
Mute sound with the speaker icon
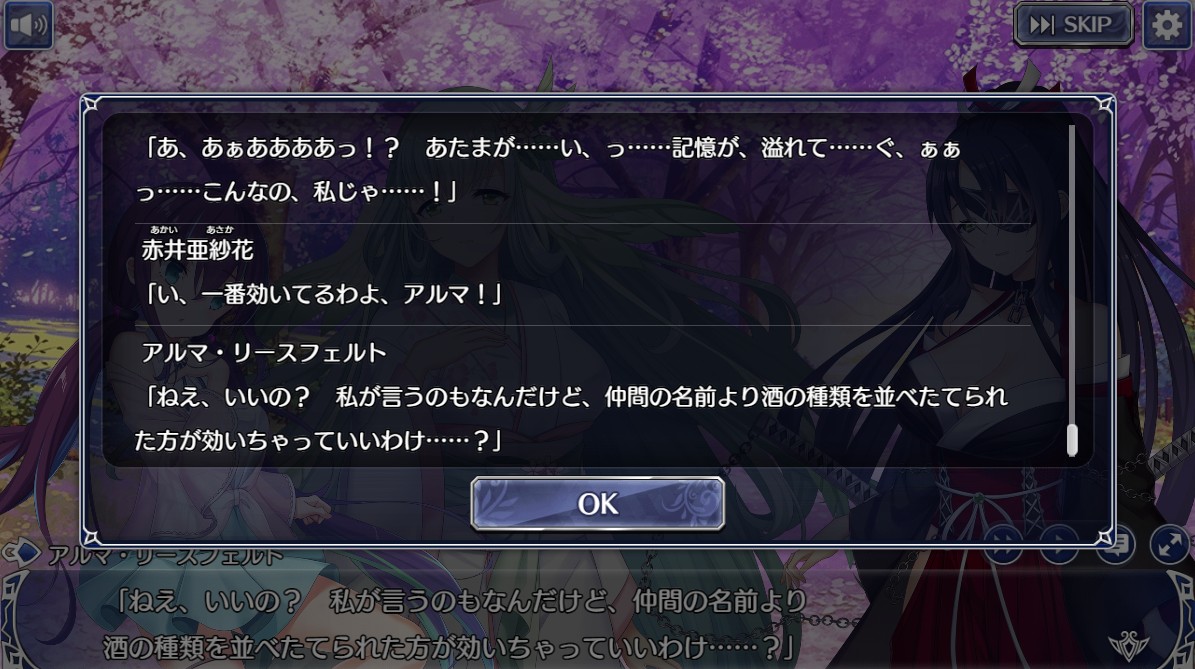(x=28, y=25)
